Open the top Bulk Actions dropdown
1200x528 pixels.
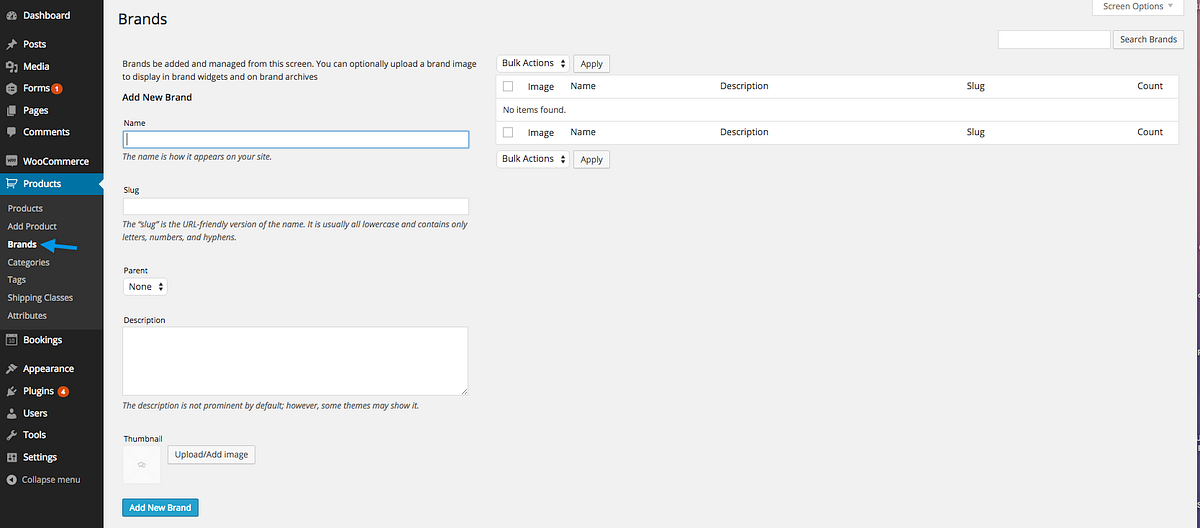pos(533,63)
